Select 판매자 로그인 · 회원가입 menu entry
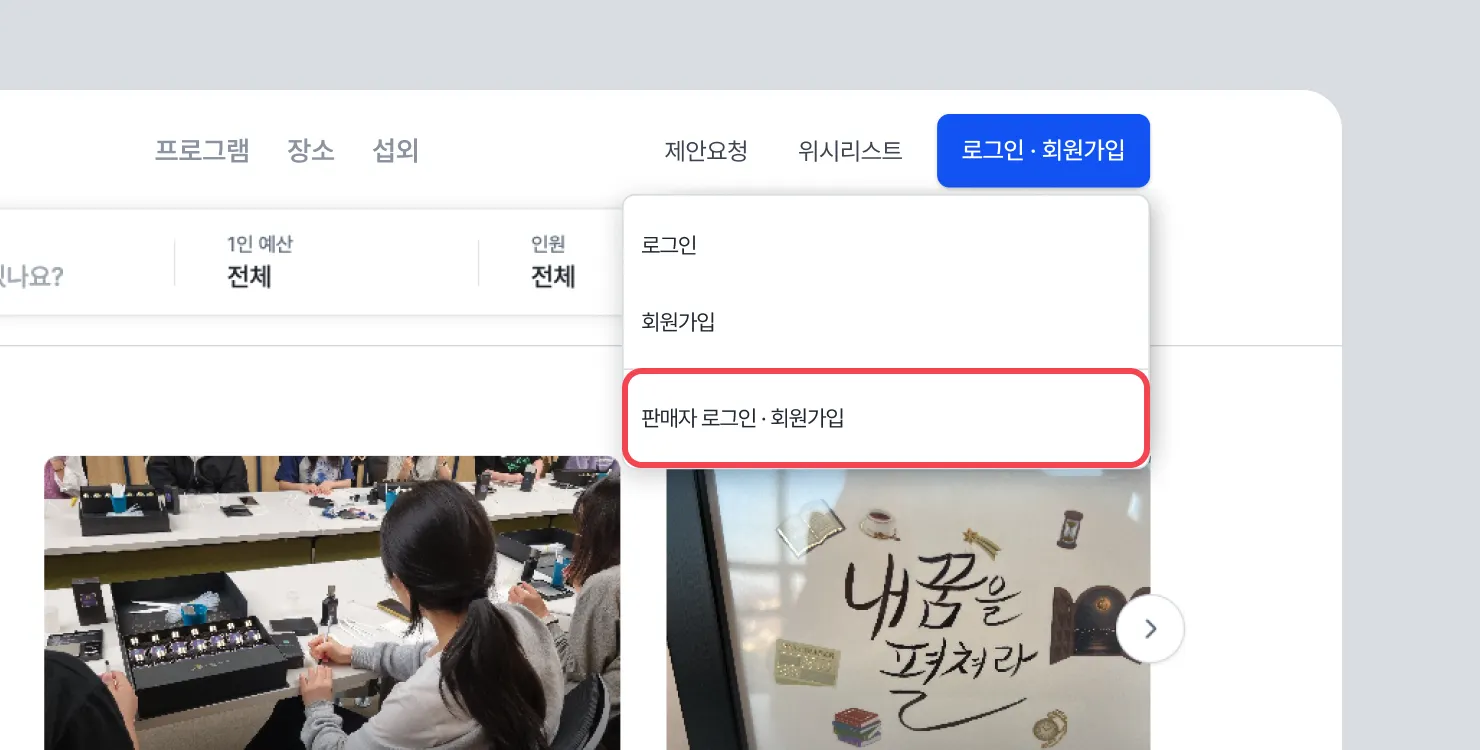 [886, 418]
